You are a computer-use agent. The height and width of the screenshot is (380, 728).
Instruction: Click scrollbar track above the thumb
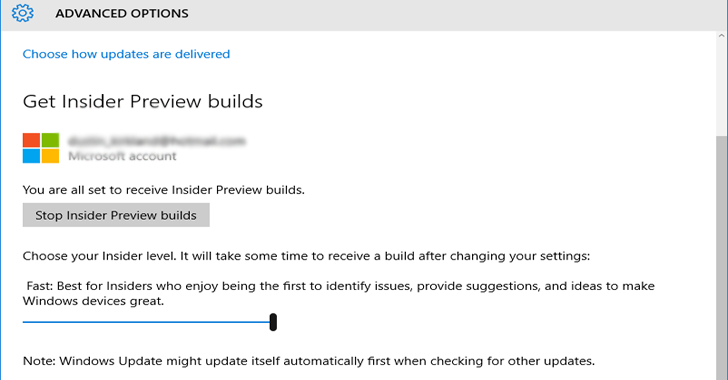point(722,88)
